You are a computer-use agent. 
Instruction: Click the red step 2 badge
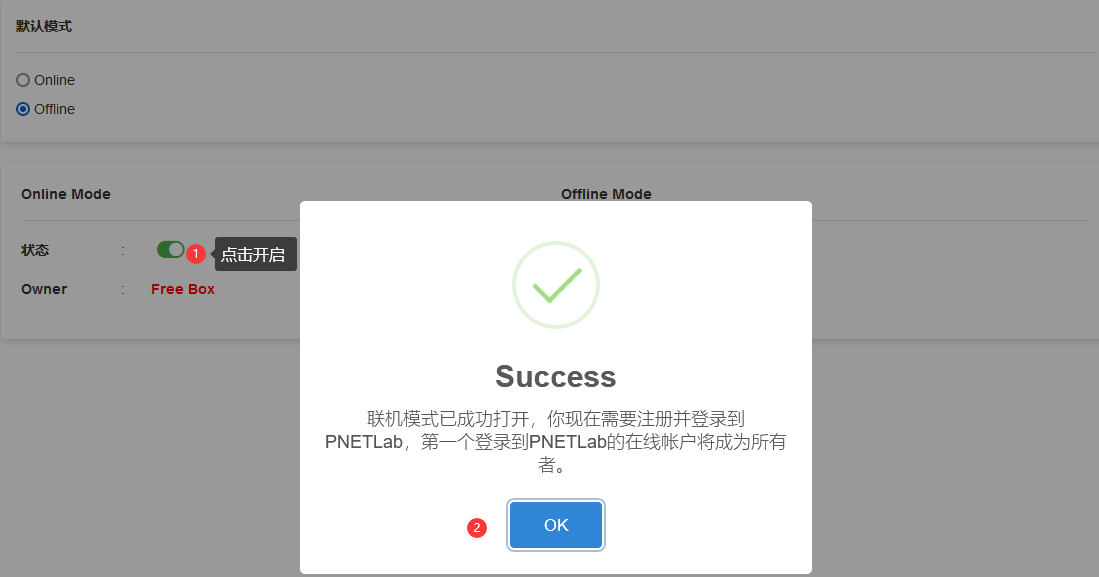[x=477, y=527]
